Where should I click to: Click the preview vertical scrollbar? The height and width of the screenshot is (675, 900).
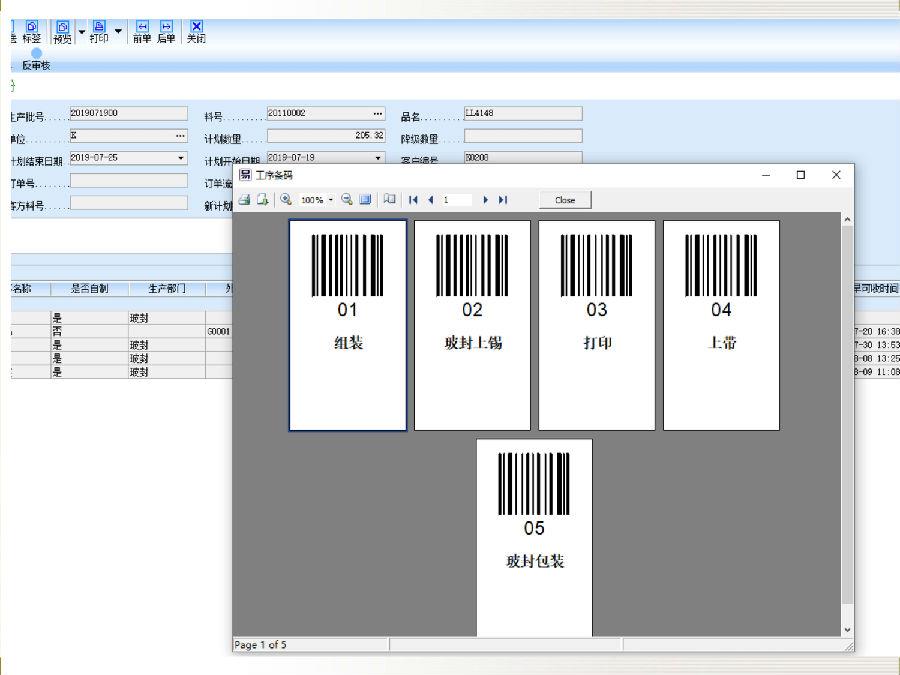pyautogui.click(x=847, y=413)
